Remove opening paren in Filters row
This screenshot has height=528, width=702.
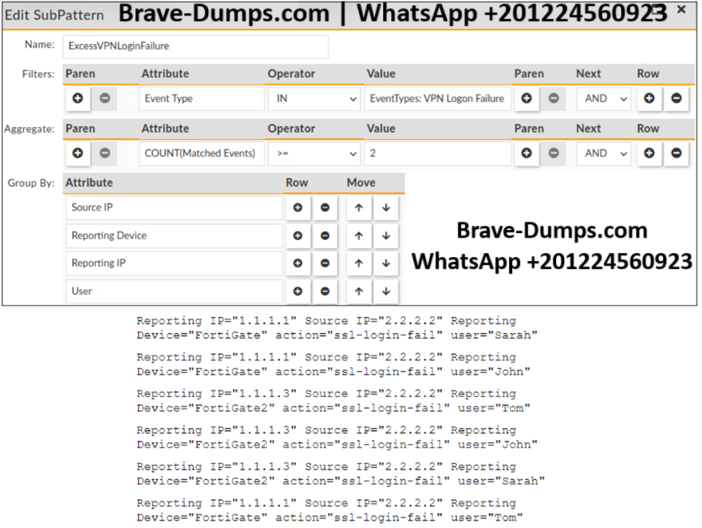tap(106, 99)
